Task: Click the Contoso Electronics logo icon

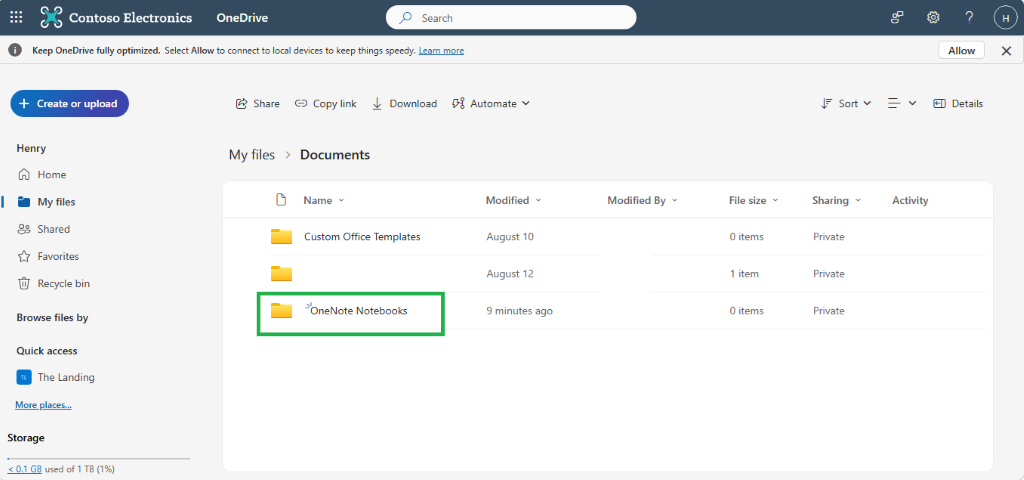Action: (52, 18)
